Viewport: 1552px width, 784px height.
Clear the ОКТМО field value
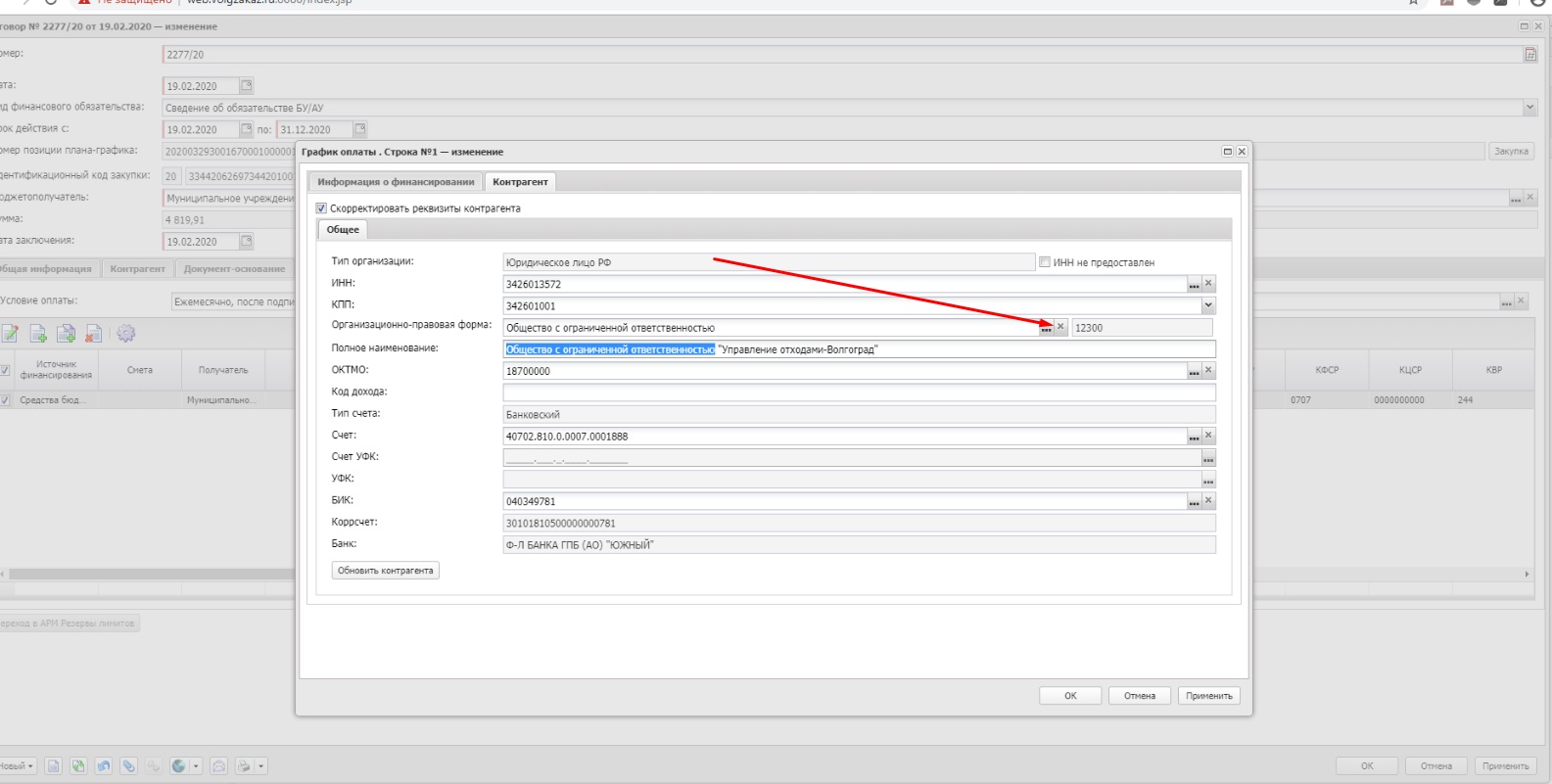point(1208,370)
